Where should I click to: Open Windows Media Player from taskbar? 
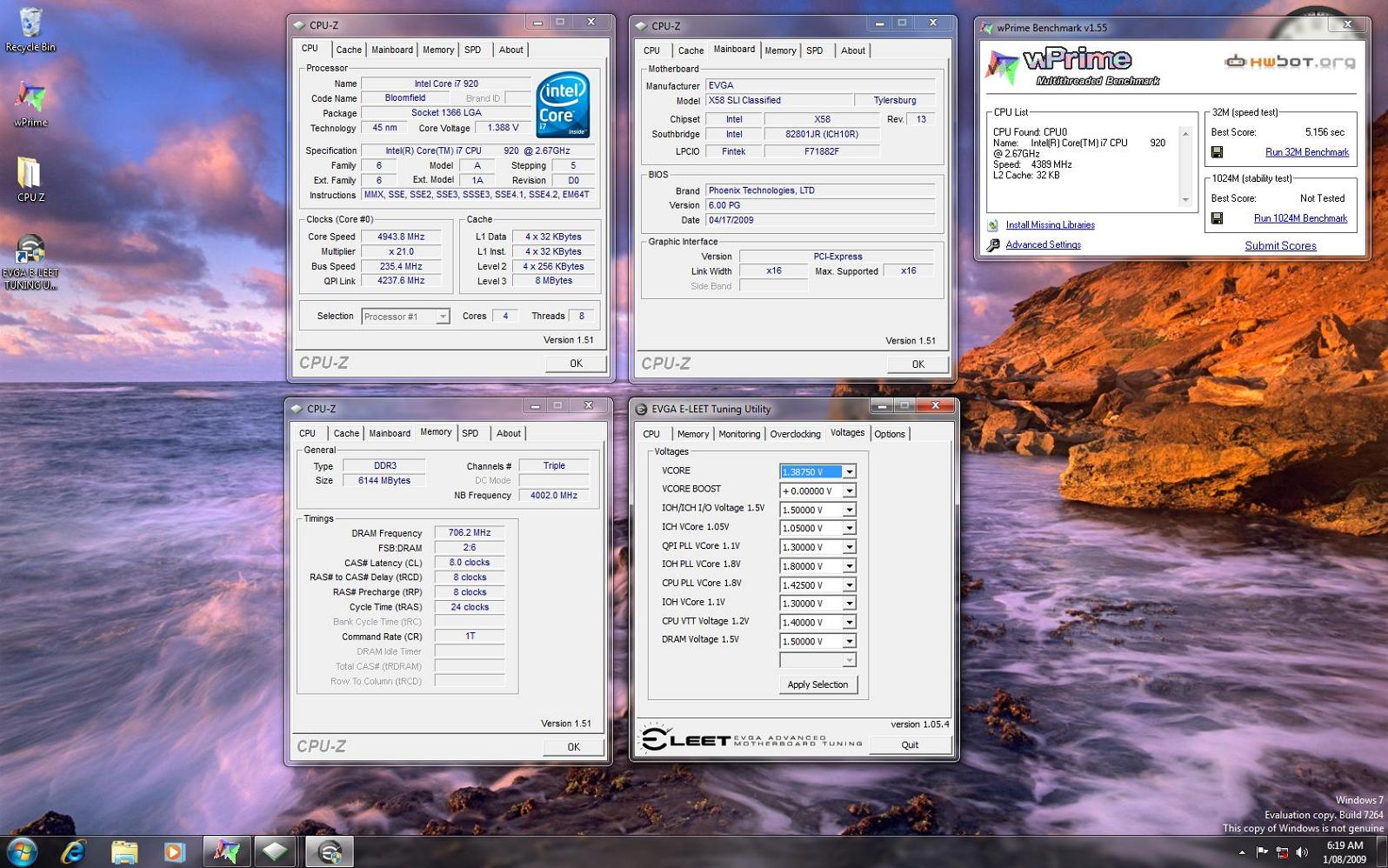[174, 851]
